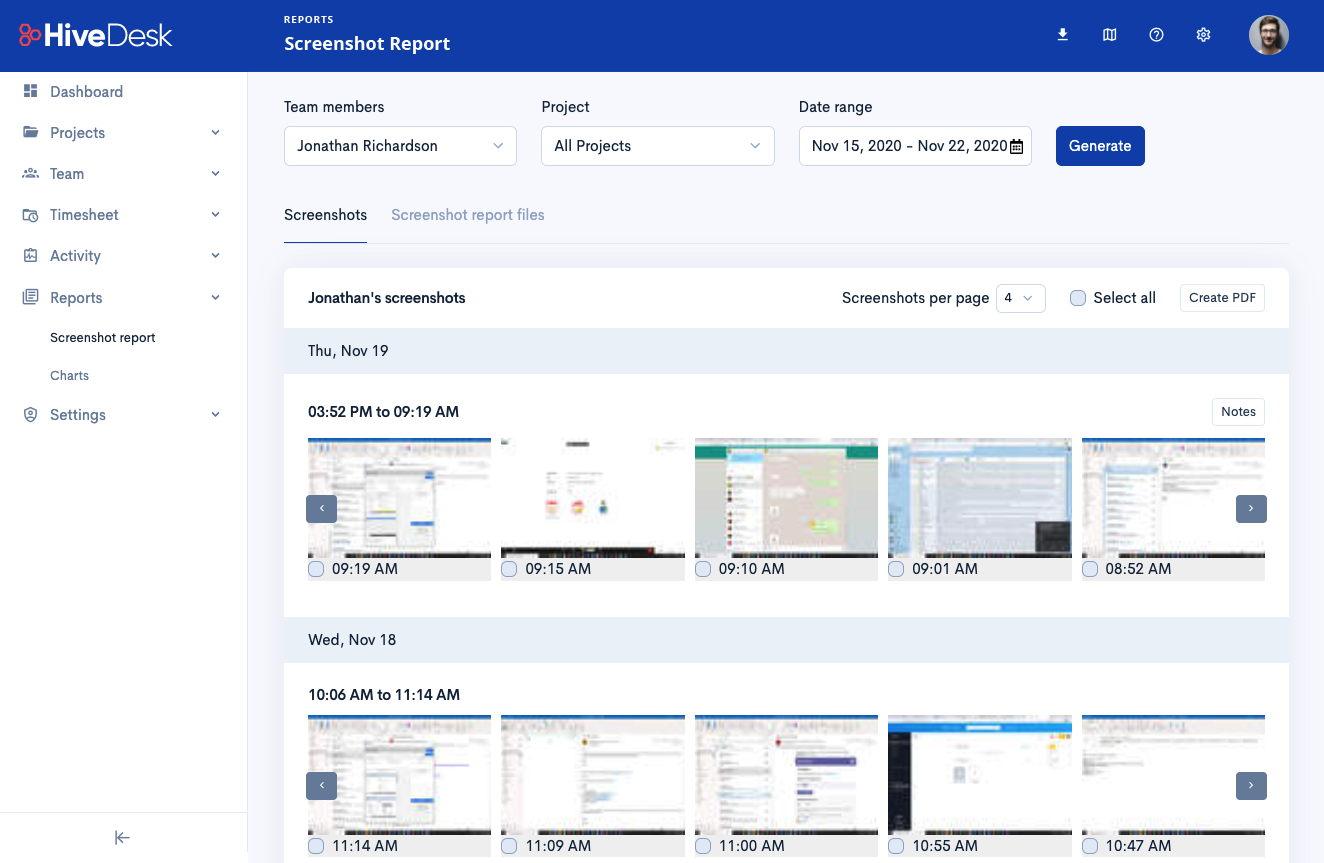Open the map icon in header

[x=1109, y=35]
